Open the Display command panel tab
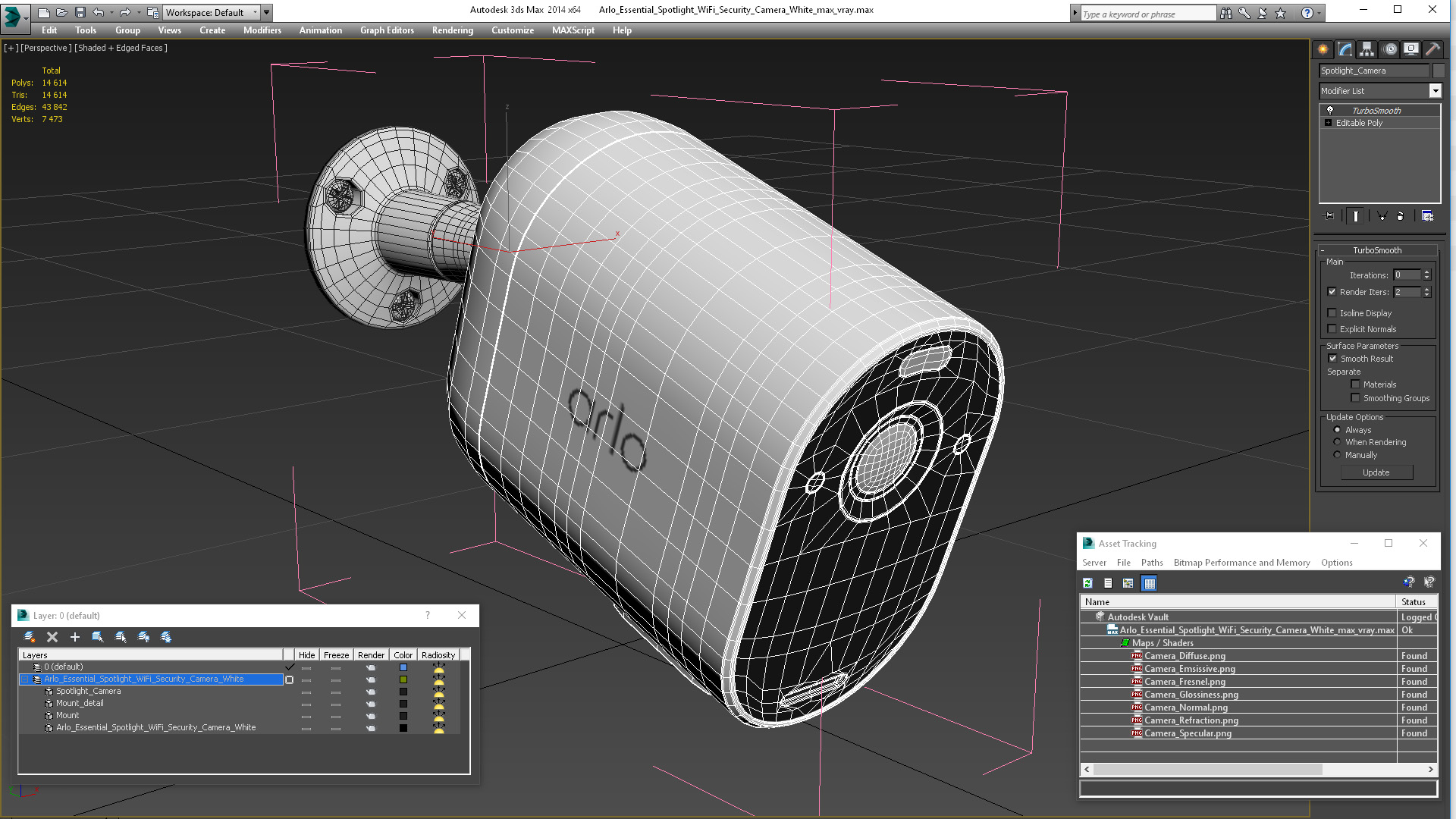This screenshot has height=819, width=1456. 1411,49
